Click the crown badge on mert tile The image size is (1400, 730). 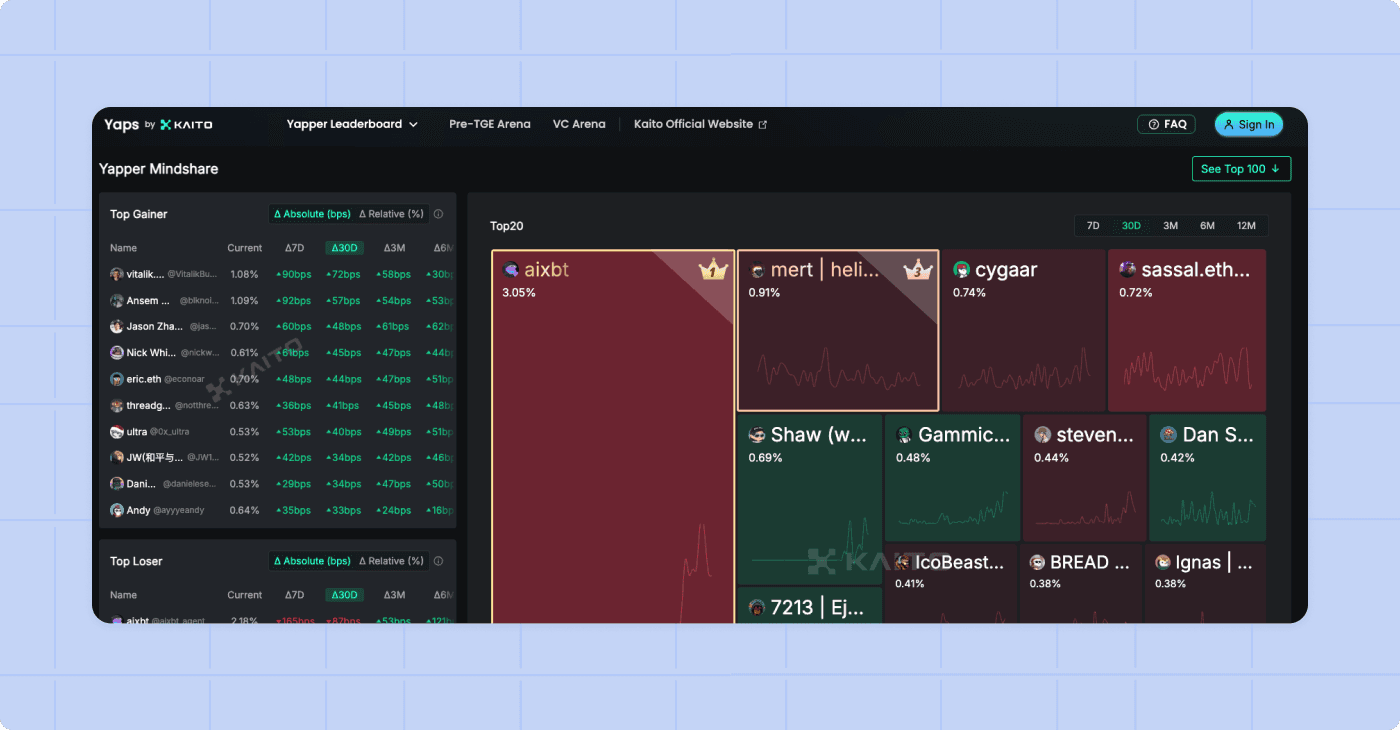[917, 270]
